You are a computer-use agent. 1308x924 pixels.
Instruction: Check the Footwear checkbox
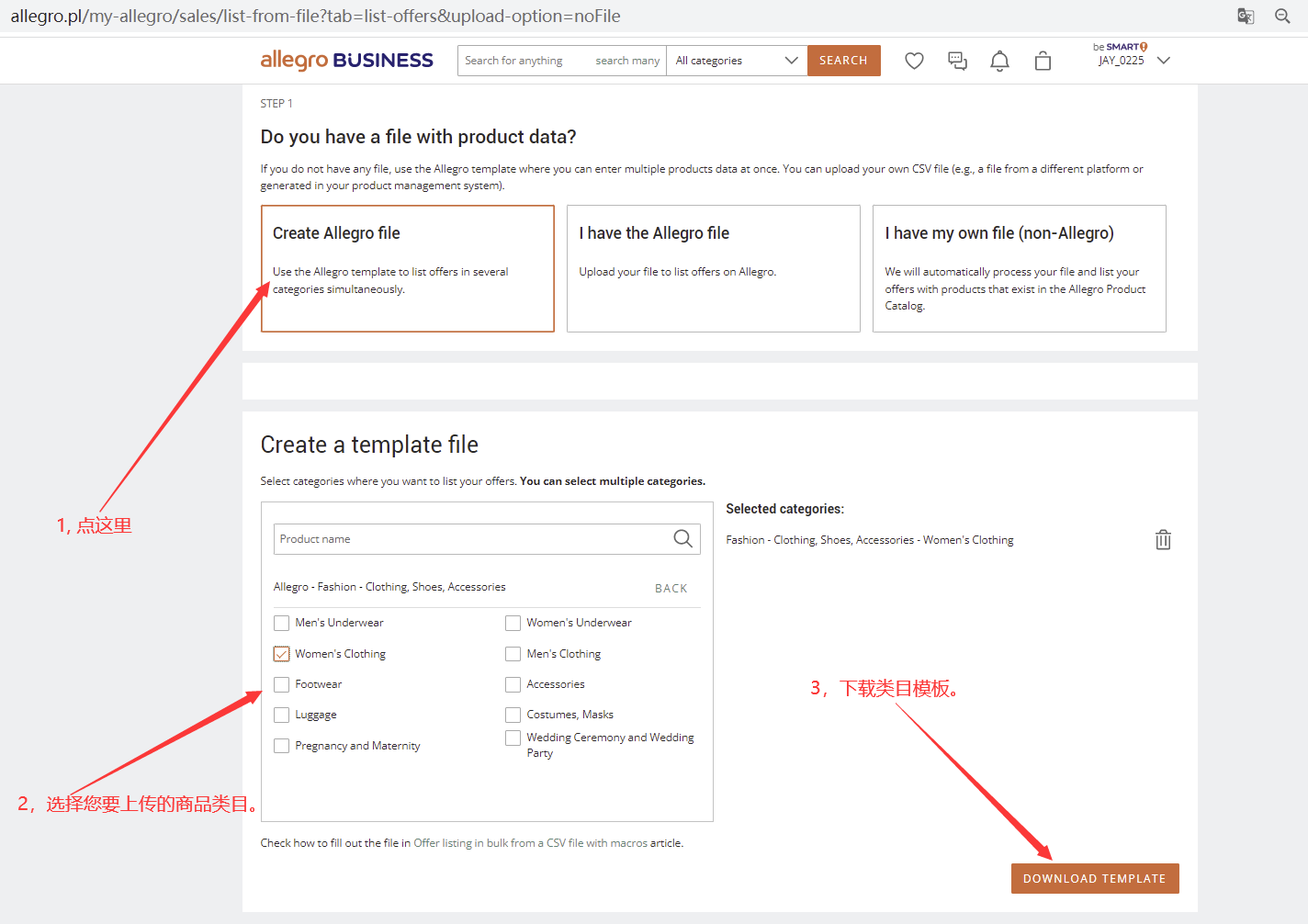[281, 684]
